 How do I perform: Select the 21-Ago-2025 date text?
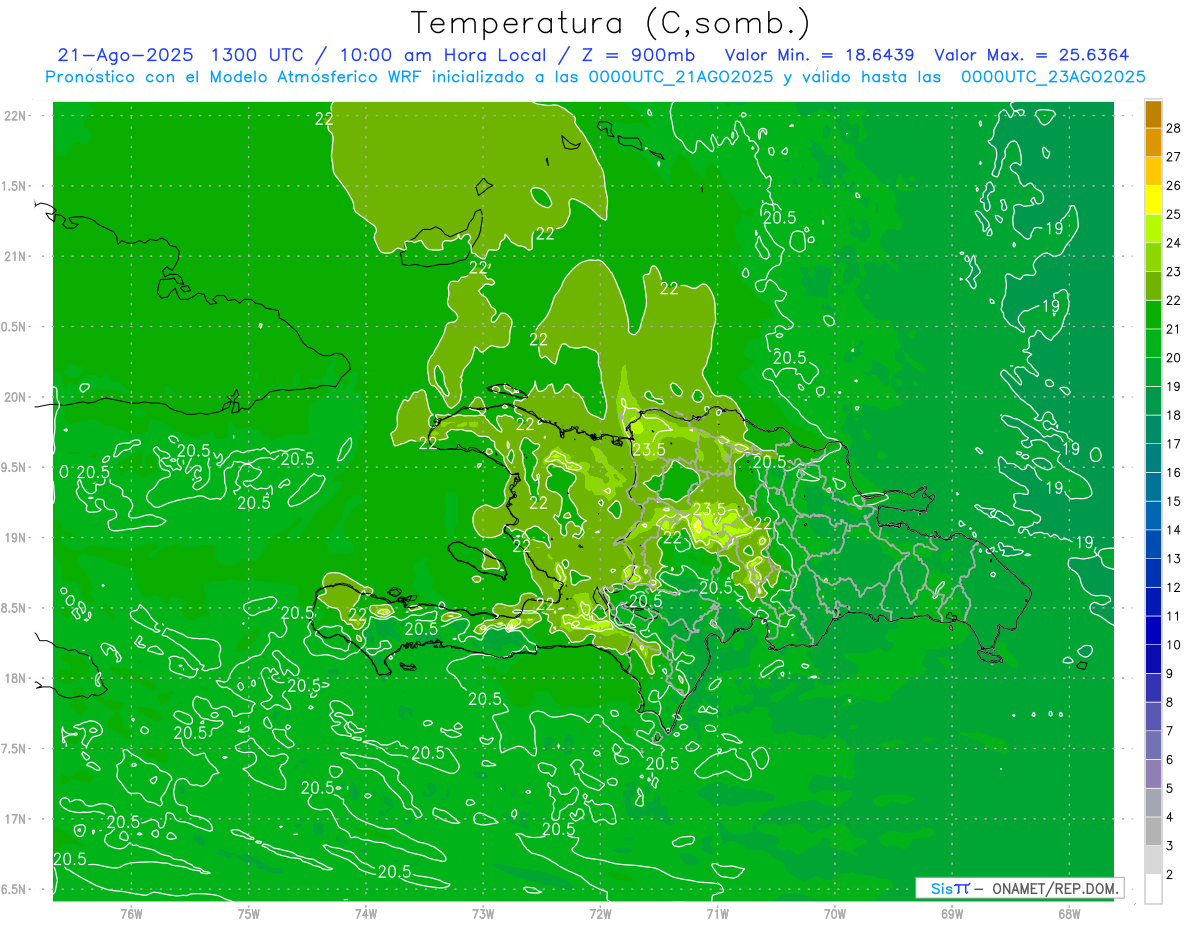point(125,55)
